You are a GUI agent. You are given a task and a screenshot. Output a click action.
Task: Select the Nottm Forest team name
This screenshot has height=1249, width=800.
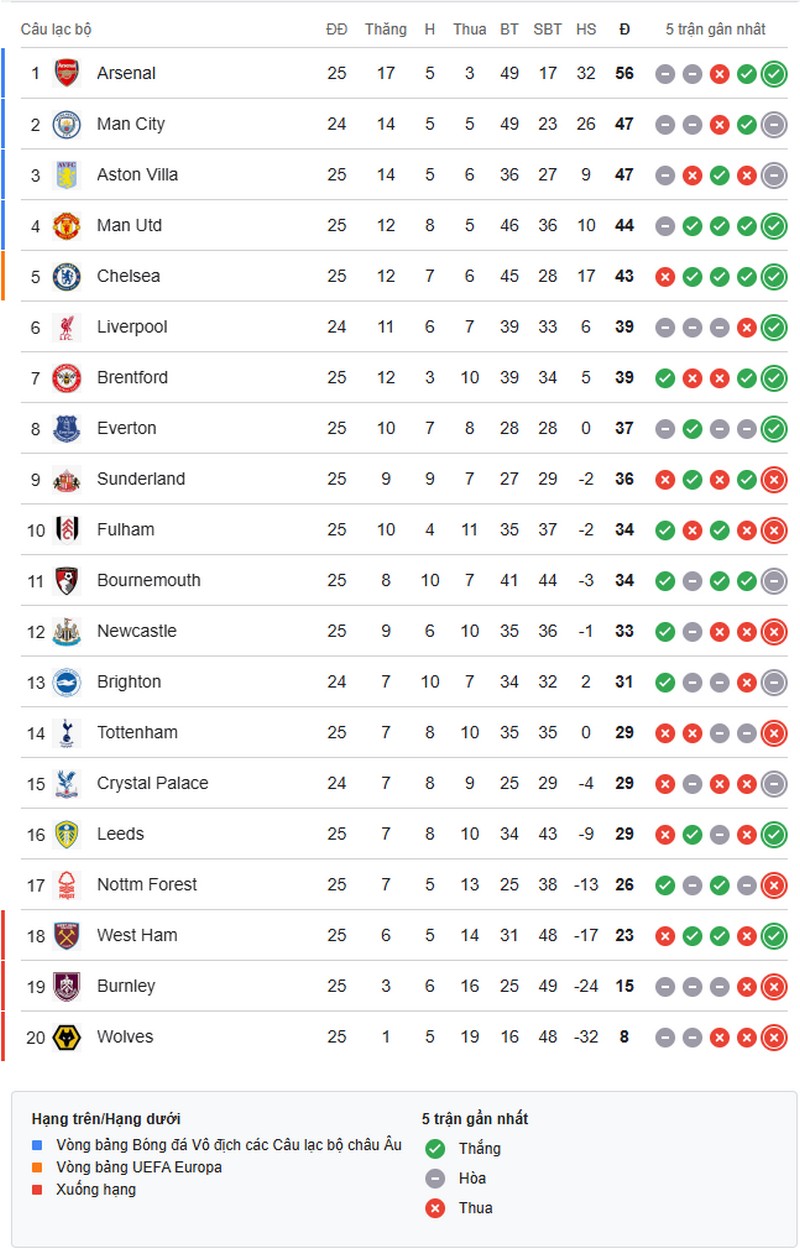point(147,885)
